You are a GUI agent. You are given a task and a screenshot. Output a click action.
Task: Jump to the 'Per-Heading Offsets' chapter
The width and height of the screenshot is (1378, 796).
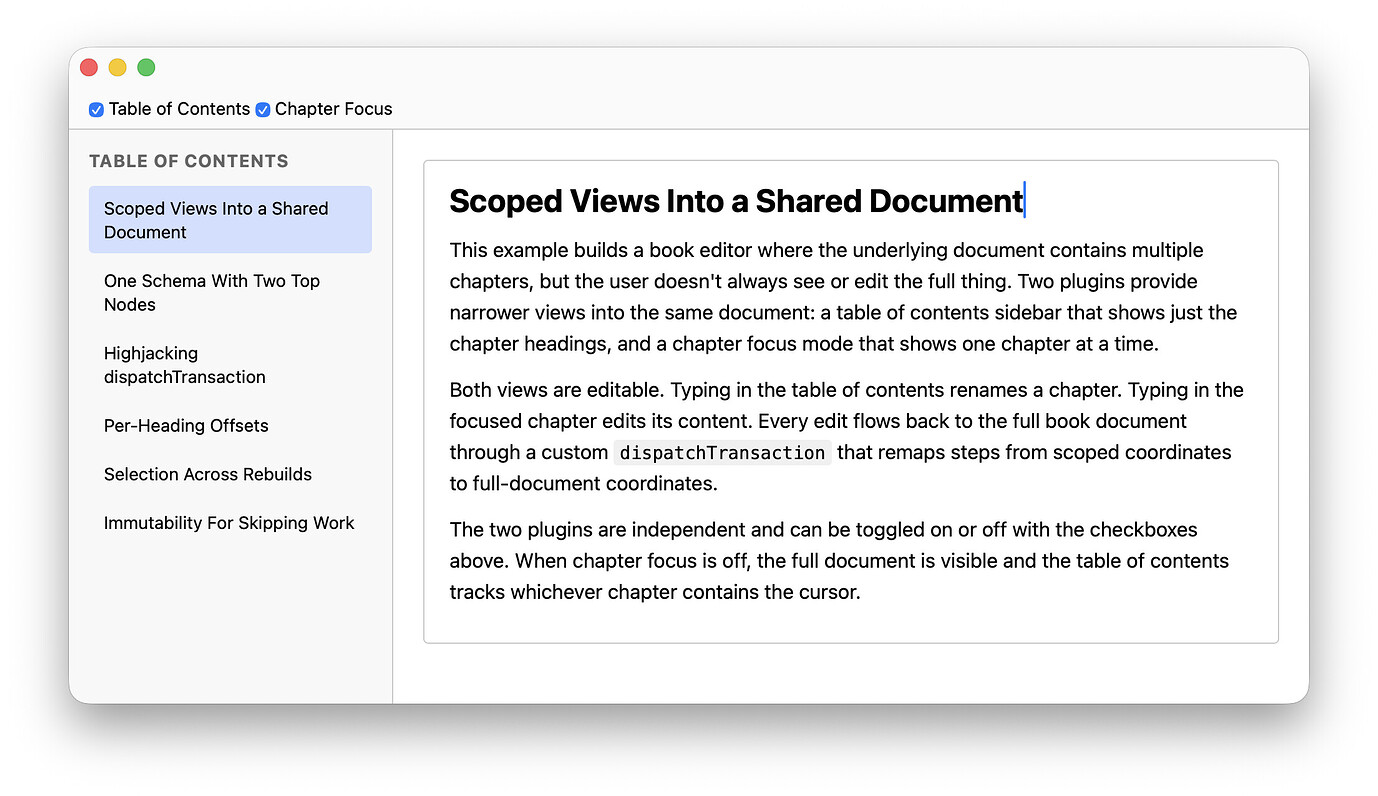(x=186, y=426)
